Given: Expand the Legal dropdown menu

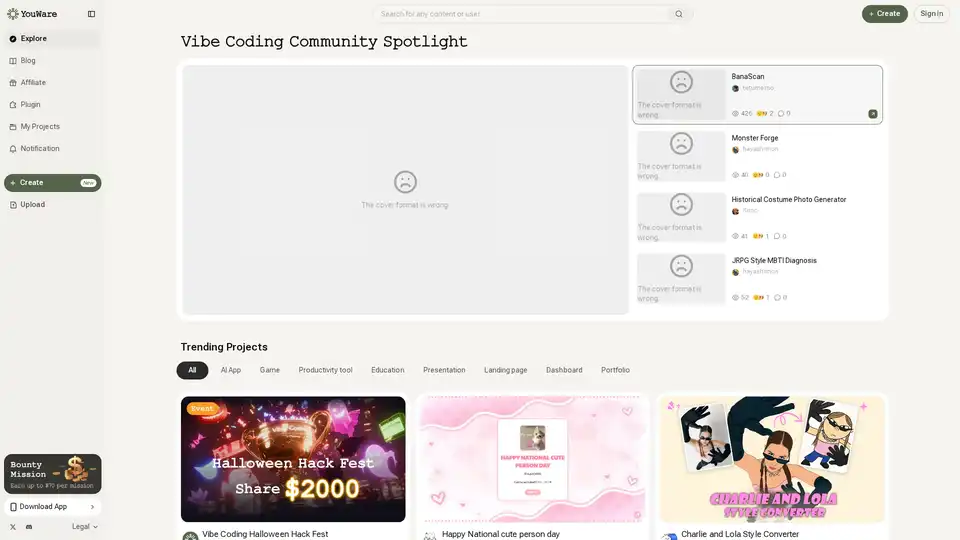Looking at the screenshot, I should point(85,526).
